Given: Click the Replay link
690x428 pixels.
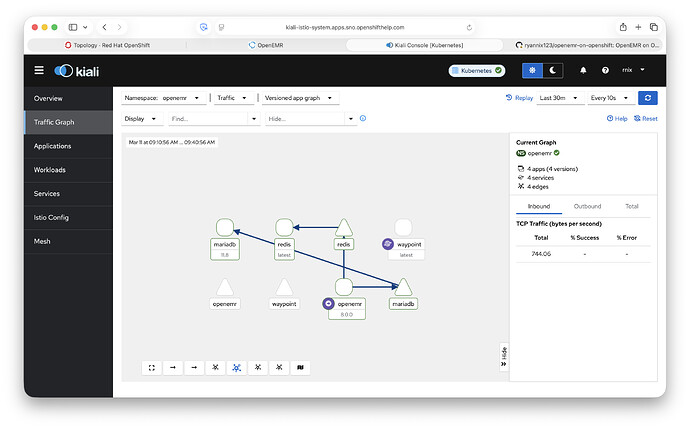Looking at the screenshot, I should (x=520, y=98).
